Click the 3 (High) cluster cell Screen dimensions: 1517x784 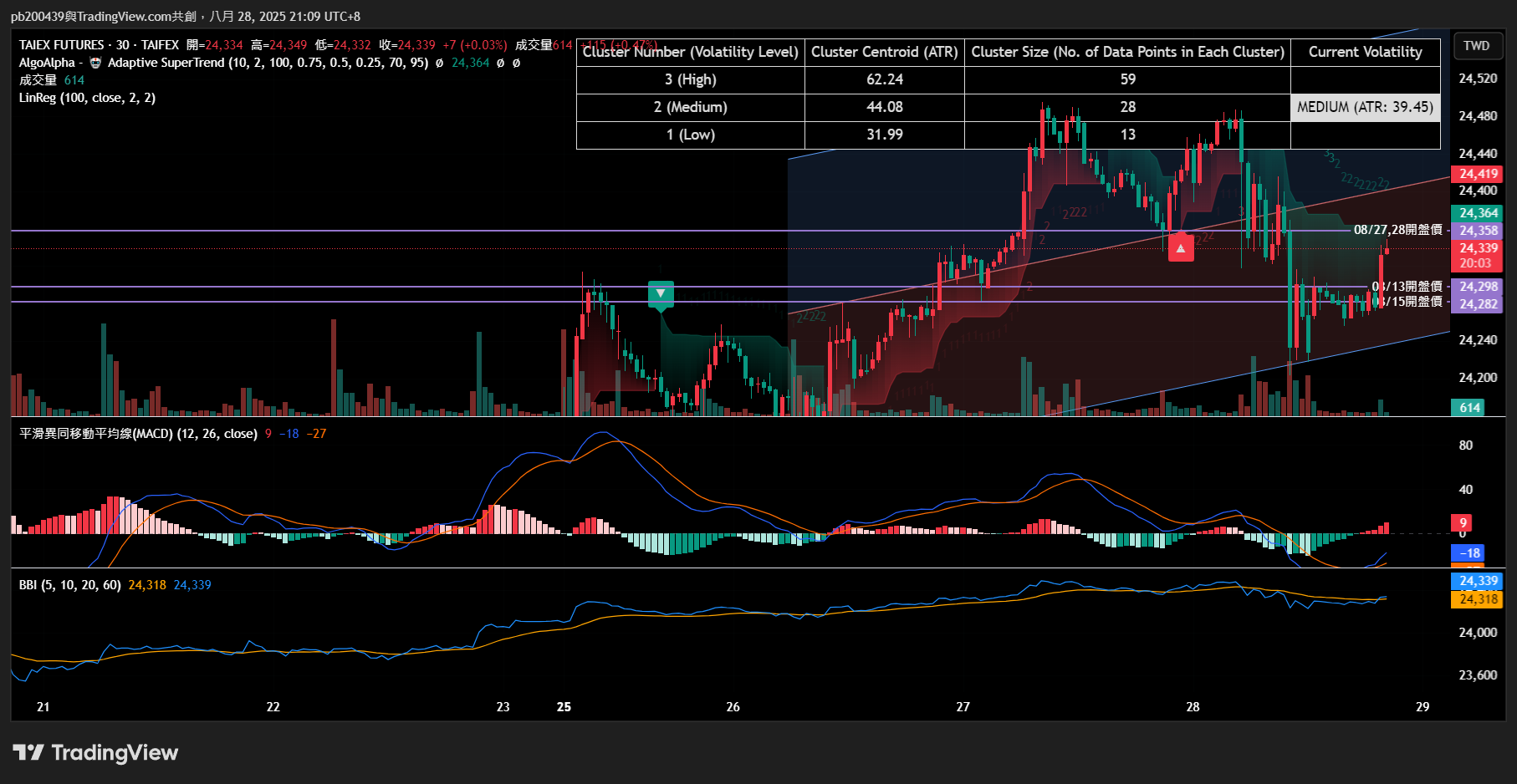691,79
